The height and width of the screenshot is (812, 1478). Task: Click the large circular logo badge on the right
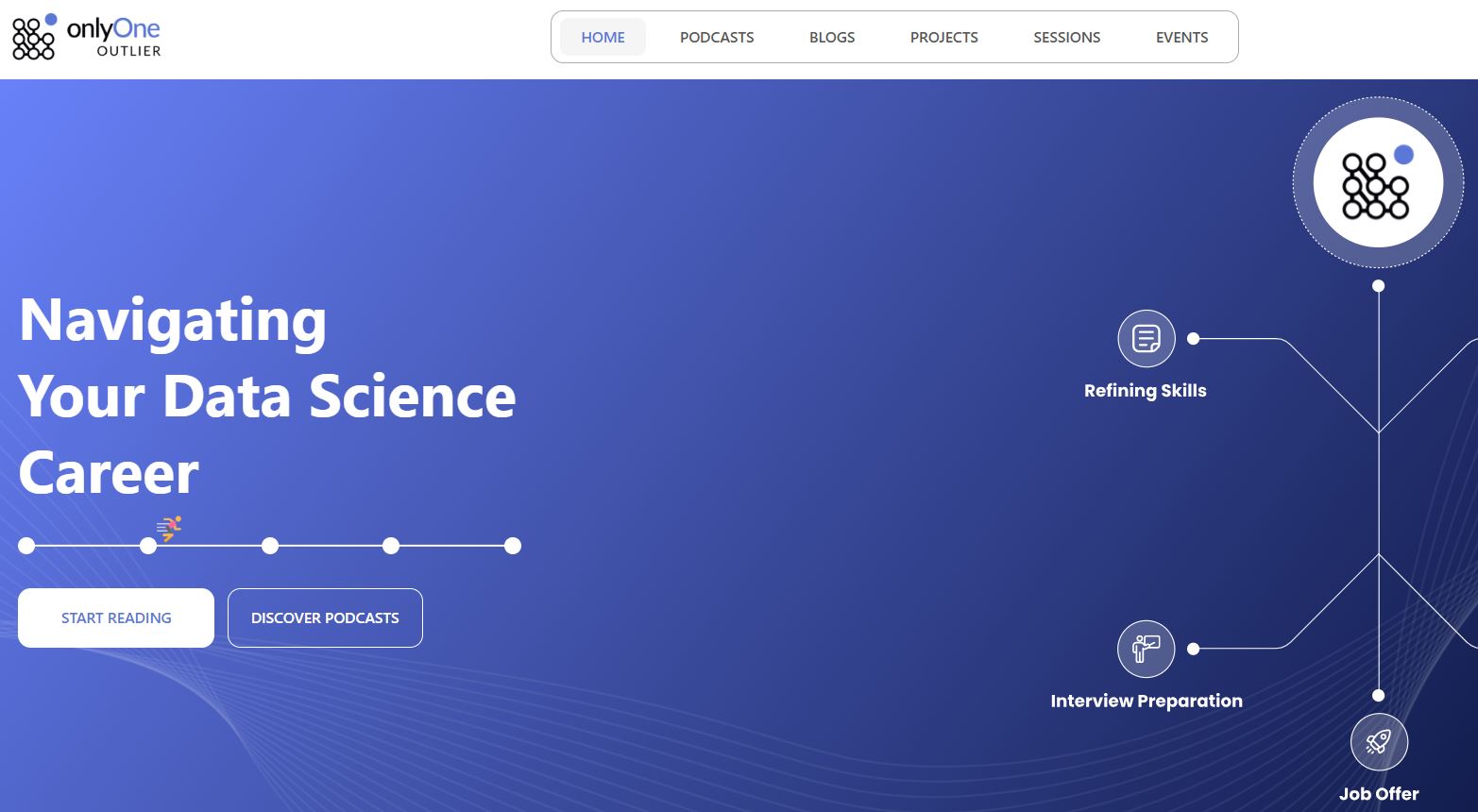coord(1378,182)
